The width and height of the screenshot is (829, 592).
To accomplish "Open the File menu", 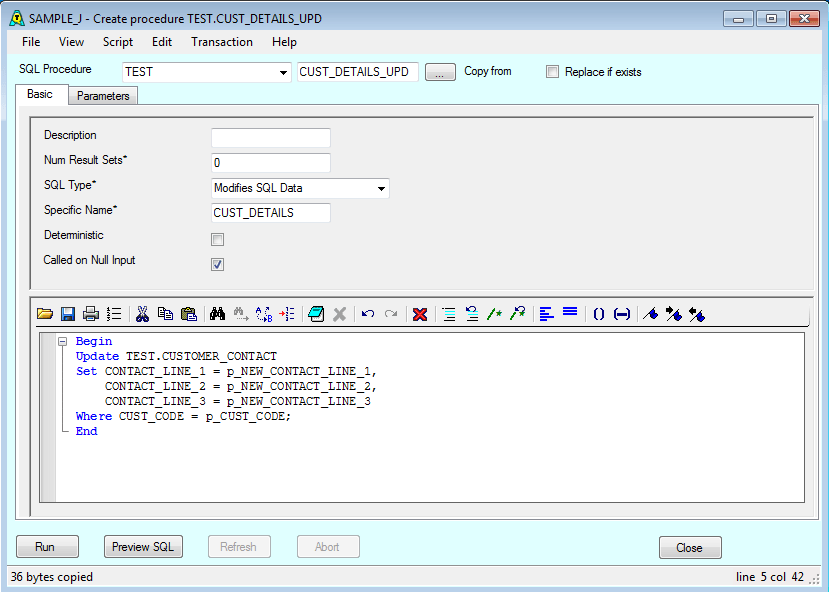I will [31, 42].
